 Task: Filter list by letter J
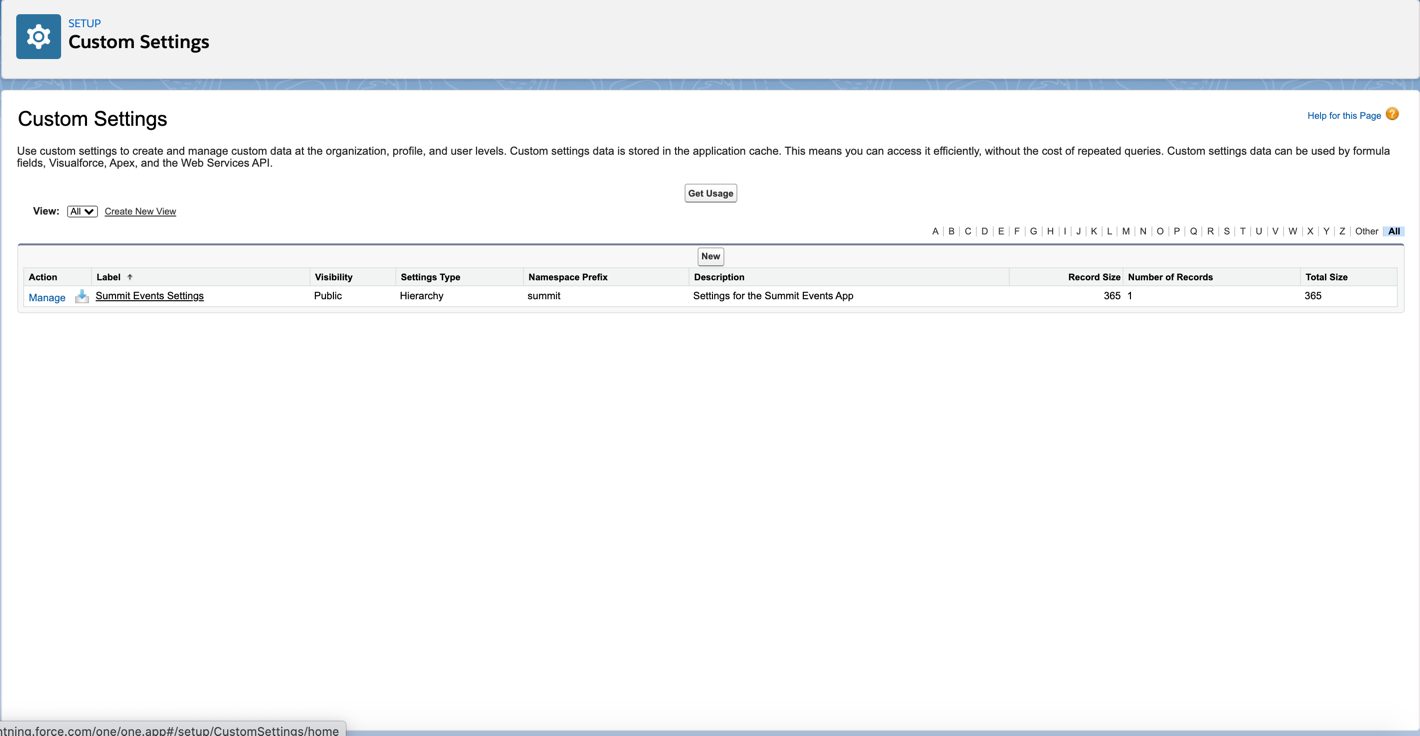click(x=1078, y=231)
